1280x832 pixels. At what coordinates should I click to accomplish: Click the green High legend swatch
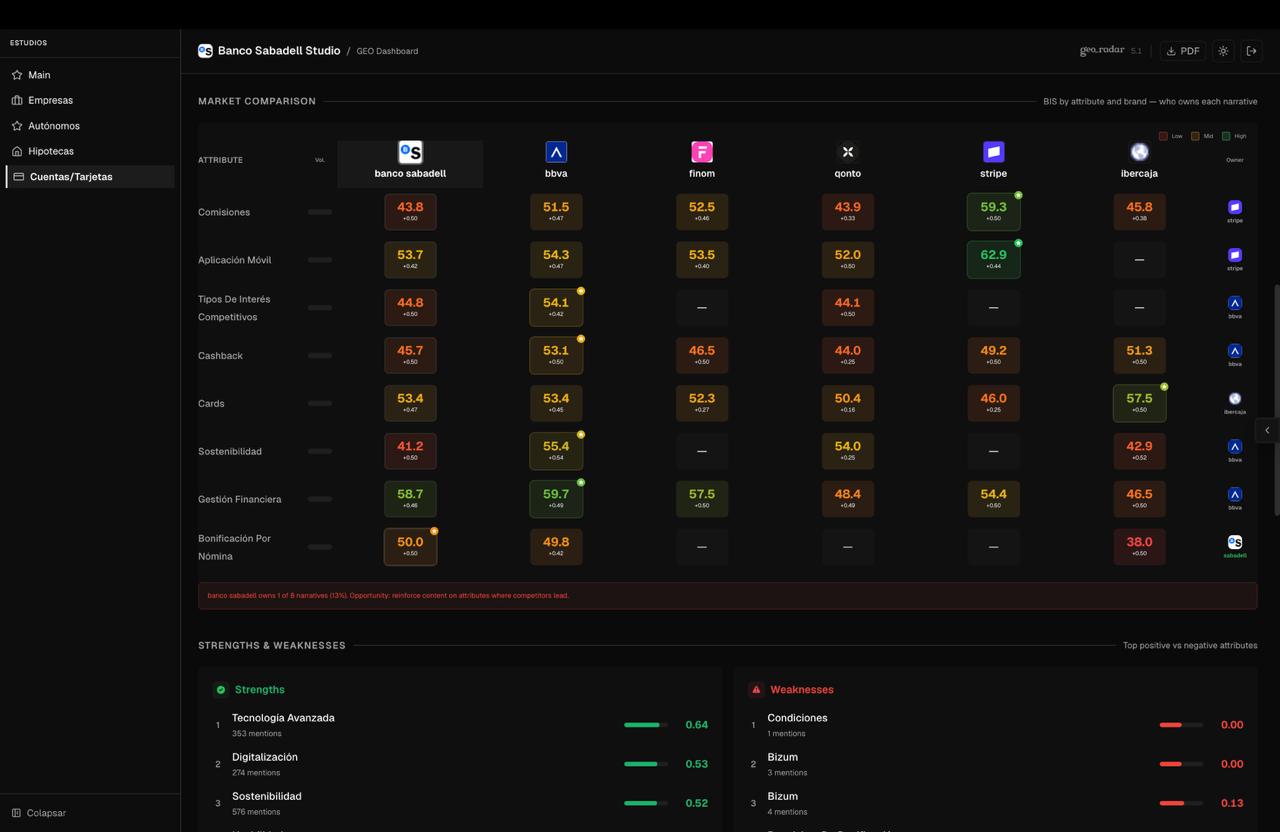pos(1226,136)
